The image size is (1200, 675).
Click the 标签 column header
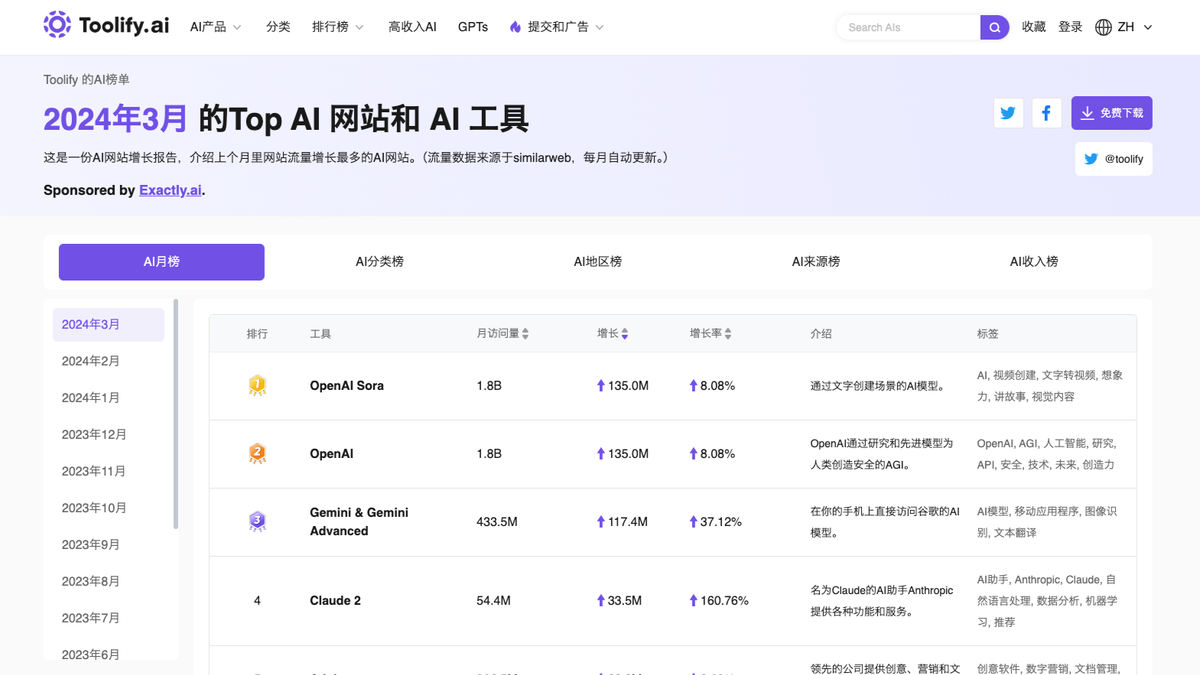[988, 334]
